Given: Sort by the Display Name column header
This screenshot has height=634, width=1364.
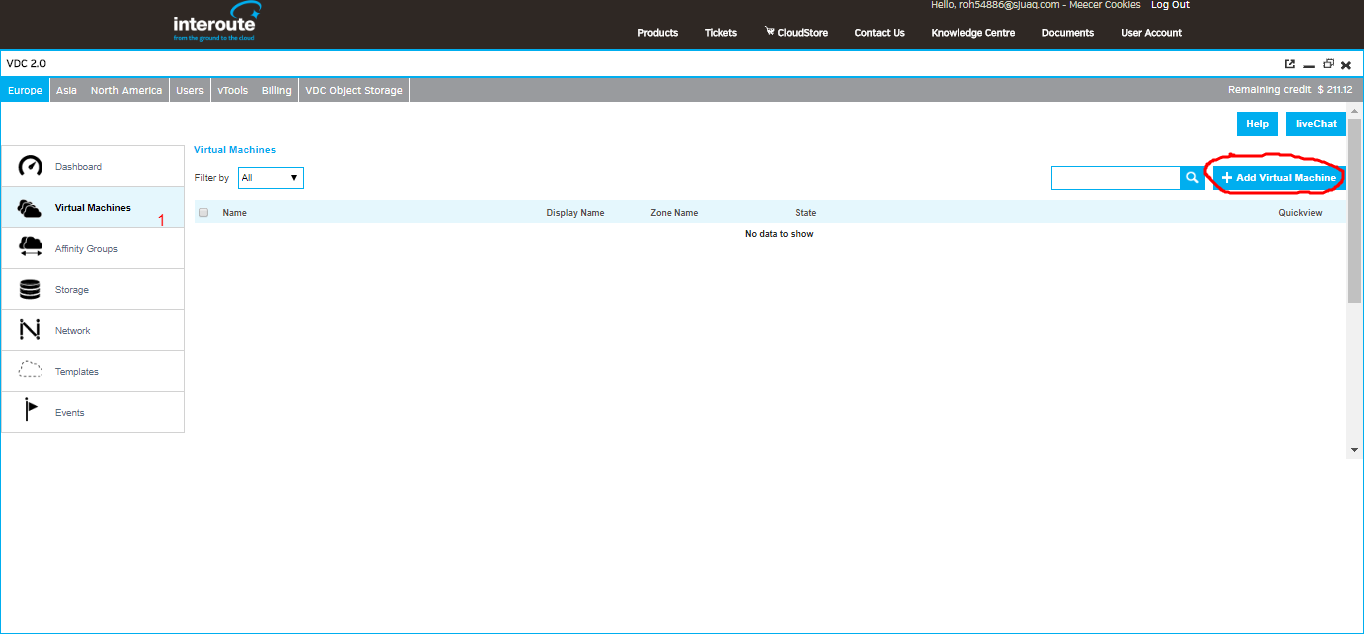Looking at the screenshot, I should 575,213.
